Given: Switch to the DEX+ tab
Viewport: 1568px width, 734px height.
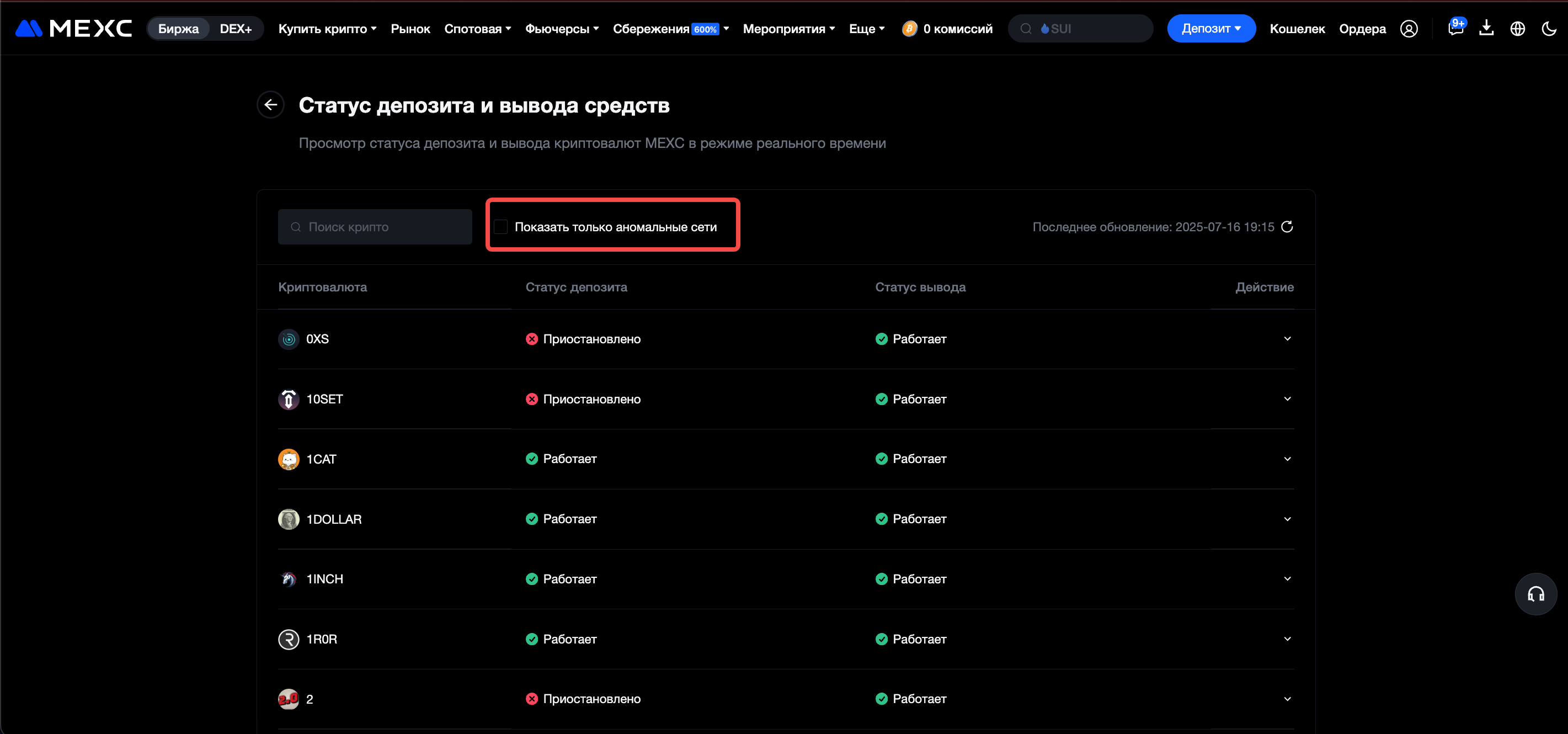Looking at the screenshot, I should pyautogui.click(x=236, y=29).
